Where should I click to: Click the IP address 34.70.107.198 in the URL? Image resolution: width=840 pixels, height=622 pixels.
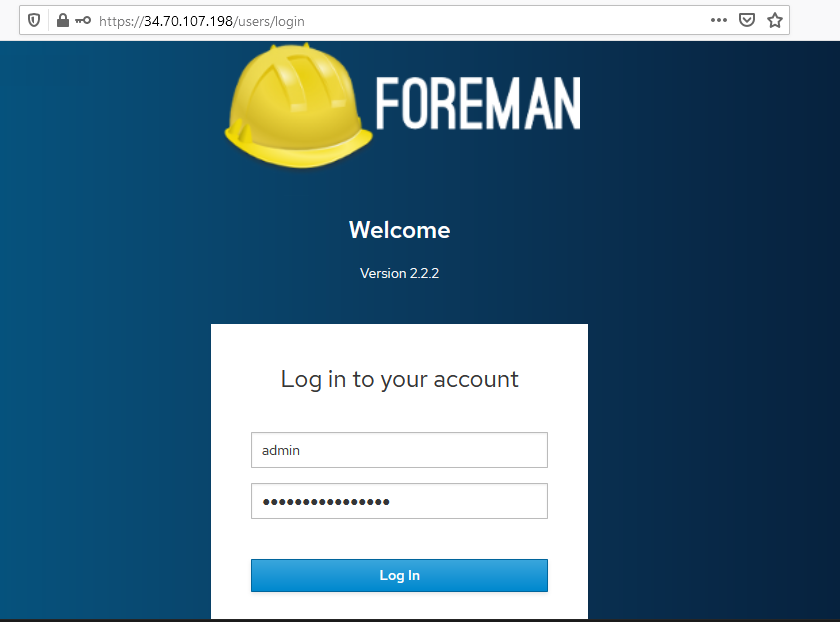click(189, 21)
